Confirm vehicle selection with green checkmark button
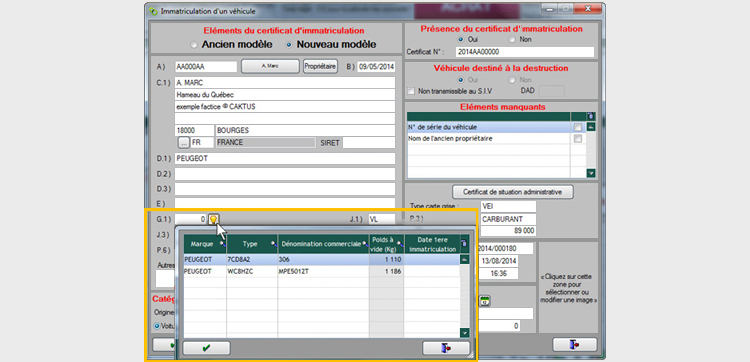Image resolution: width=750 pixels, height=362 pixels. [206, 348]
